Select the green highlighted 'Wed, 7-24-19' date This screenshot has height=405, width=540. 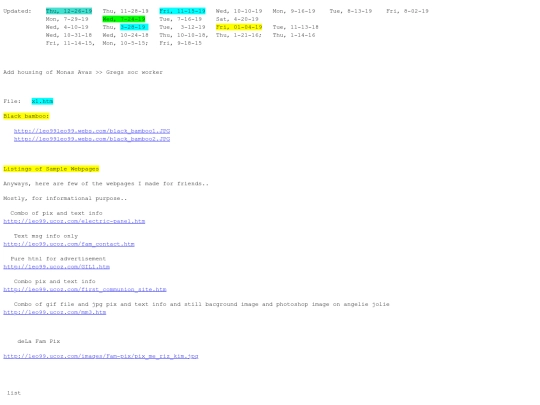[x=124, y=19]
